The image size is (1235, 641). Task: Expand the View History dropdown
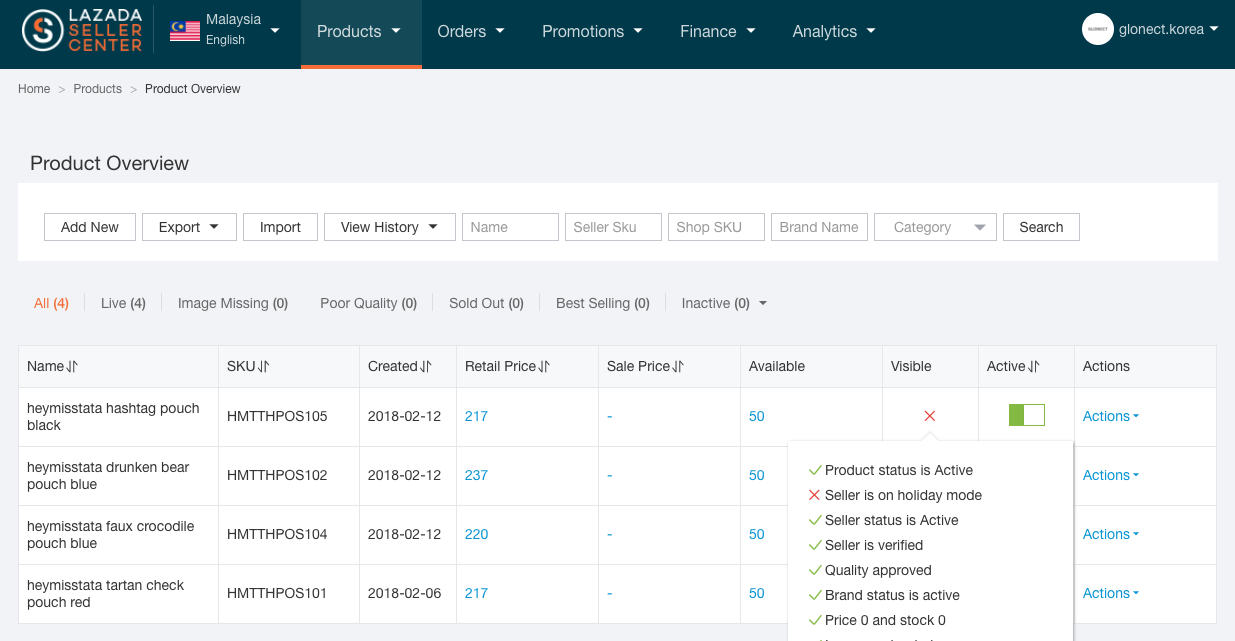coord(389,227)
